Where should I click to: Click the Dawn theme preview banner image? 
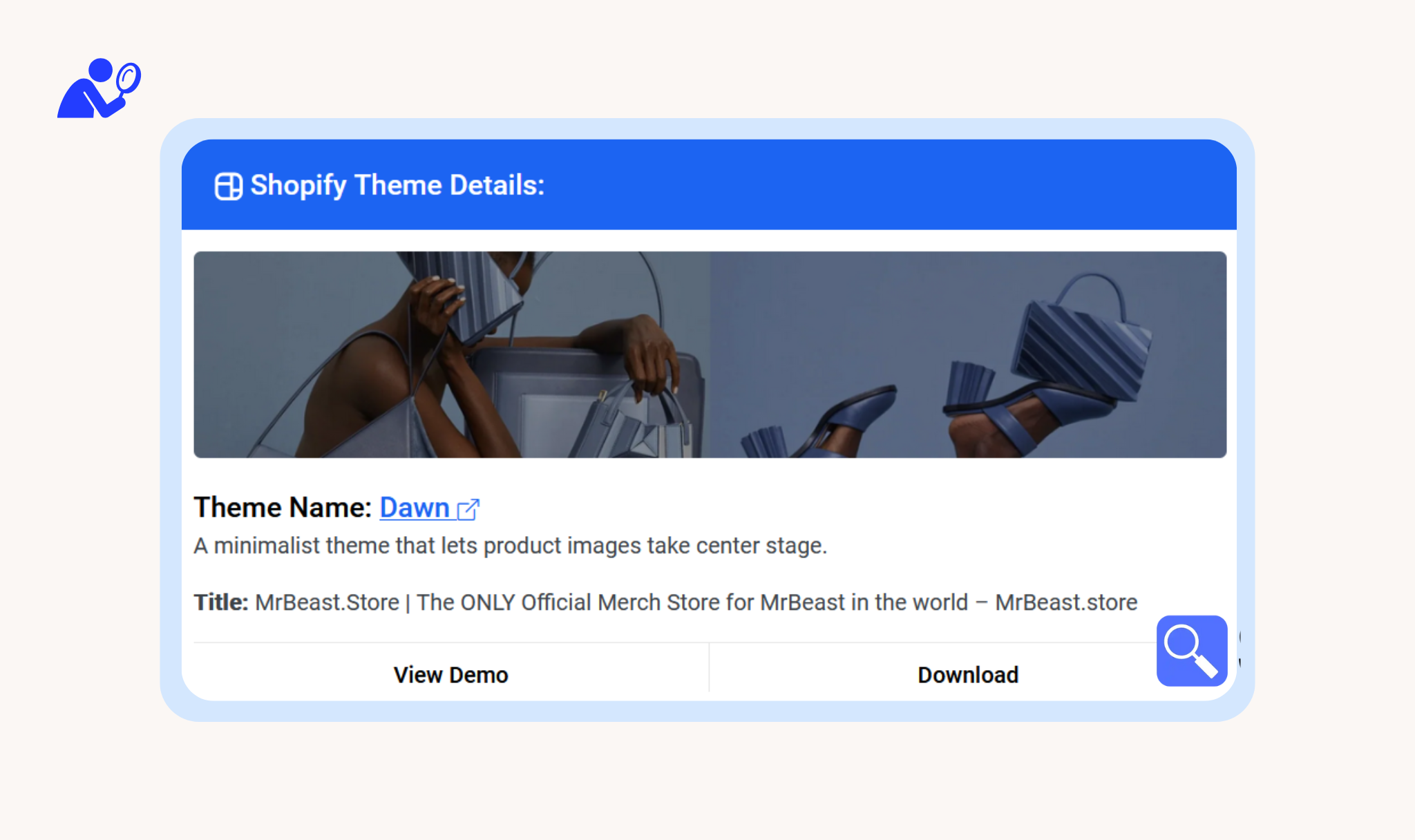(x=710, y=354)
